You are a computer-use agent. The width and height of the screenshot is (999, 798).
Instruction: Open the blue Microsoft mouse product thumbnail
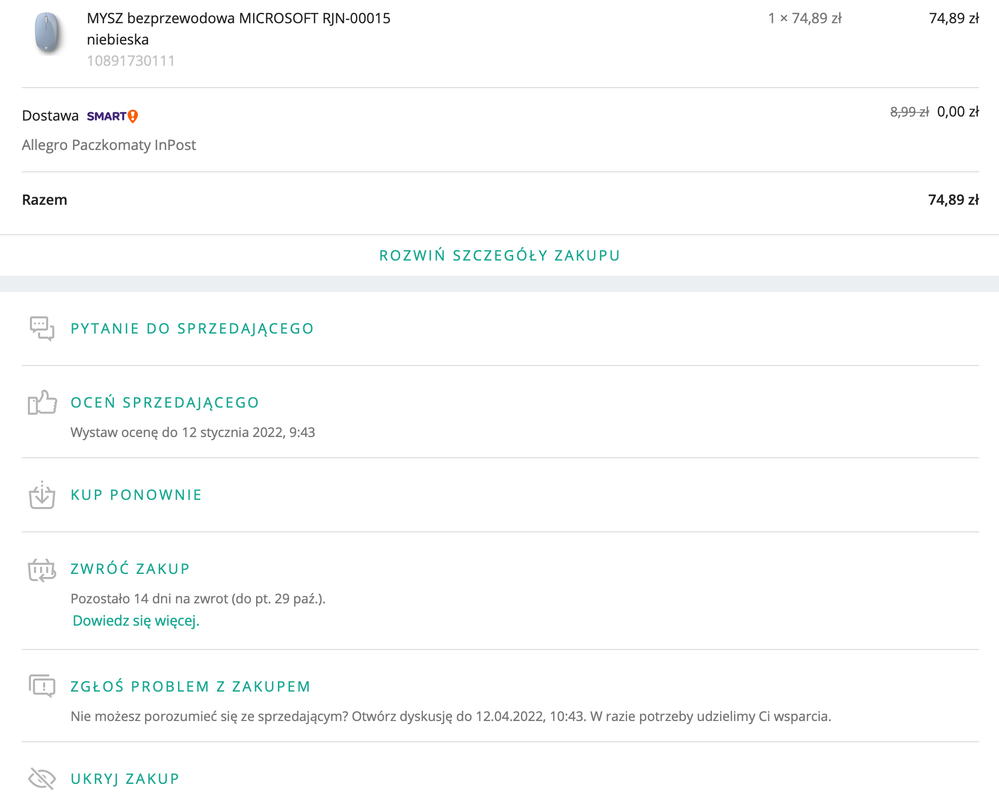point(47,34)
